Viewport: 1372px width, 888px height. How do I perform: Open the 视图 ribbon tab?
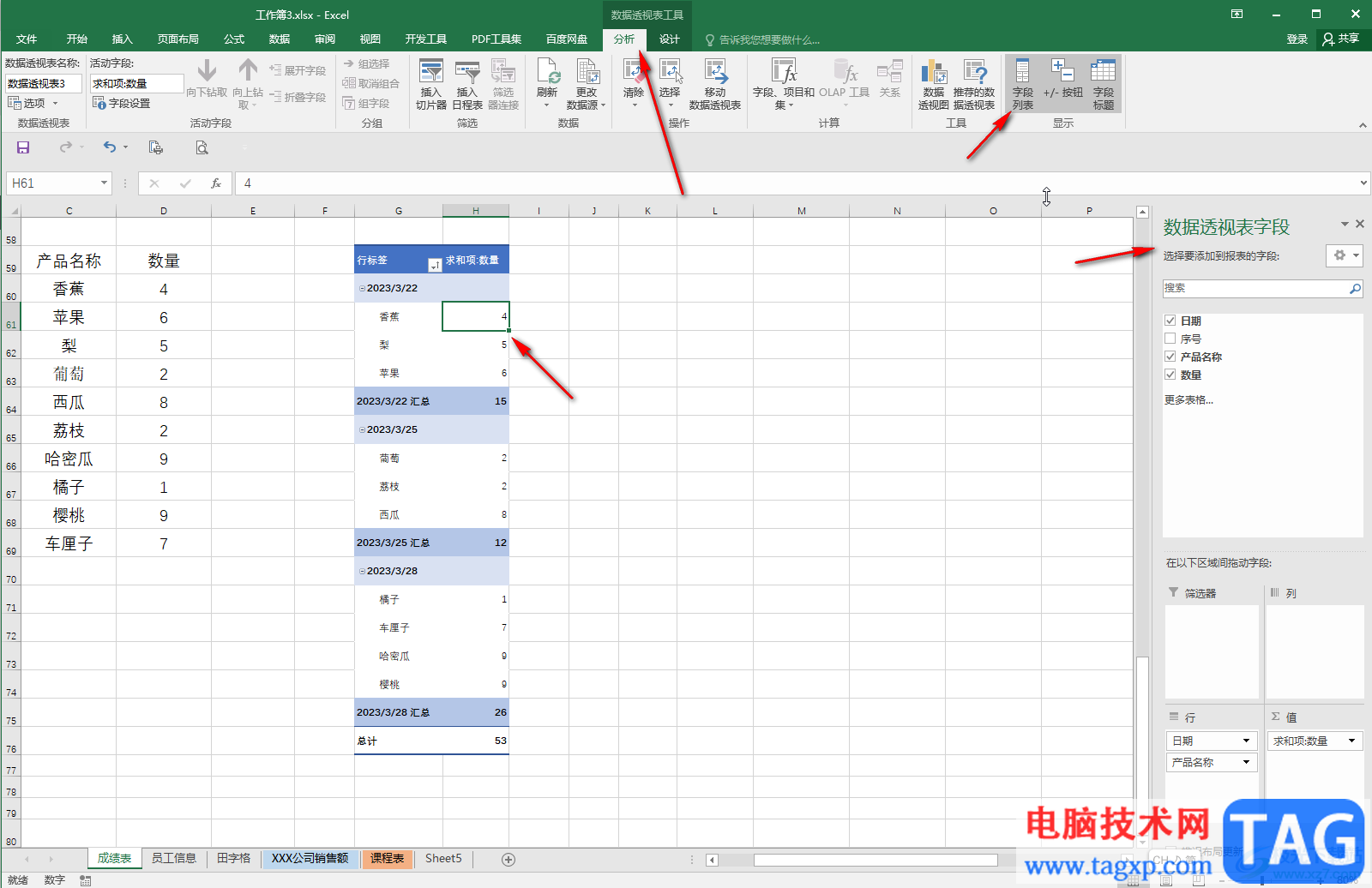[370, 39]
